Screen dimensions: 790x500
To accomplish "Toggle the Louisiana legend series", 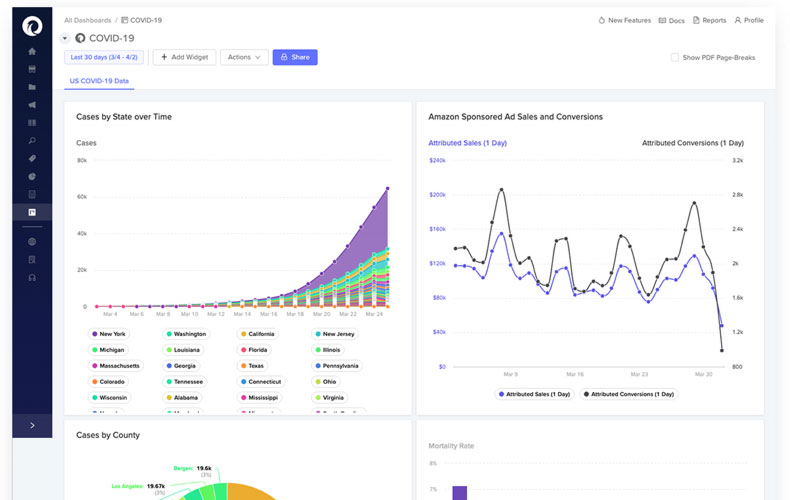I will tap(183, 350).
